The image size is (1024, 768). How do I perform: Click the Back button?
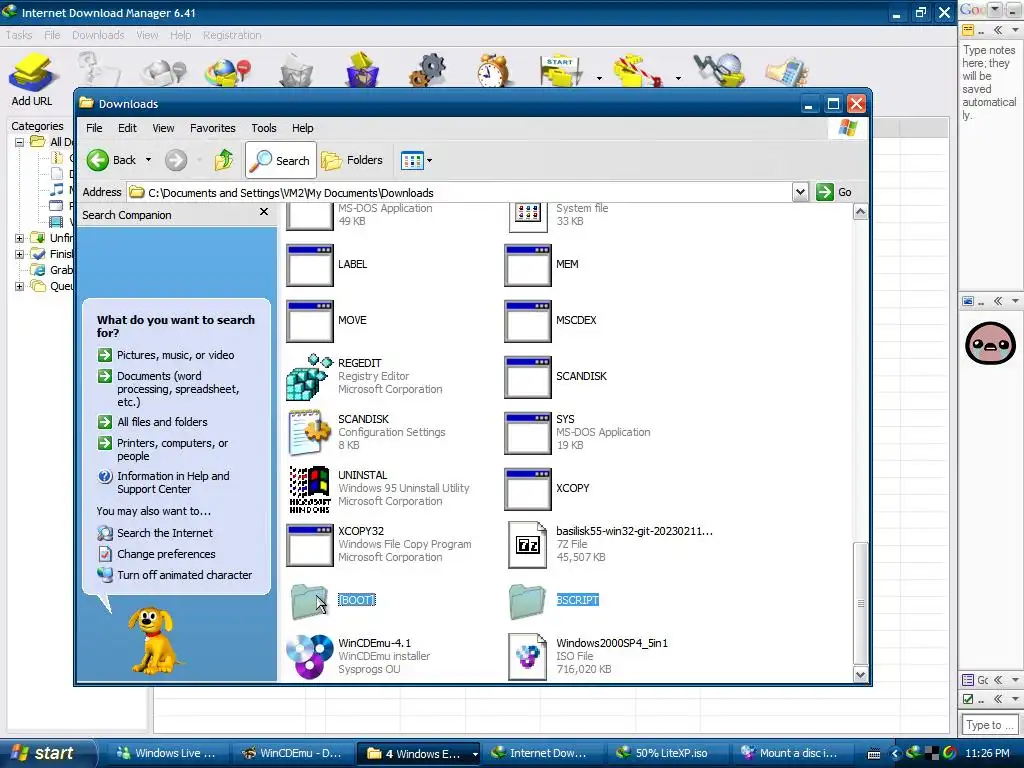click(x=112, y=160)
